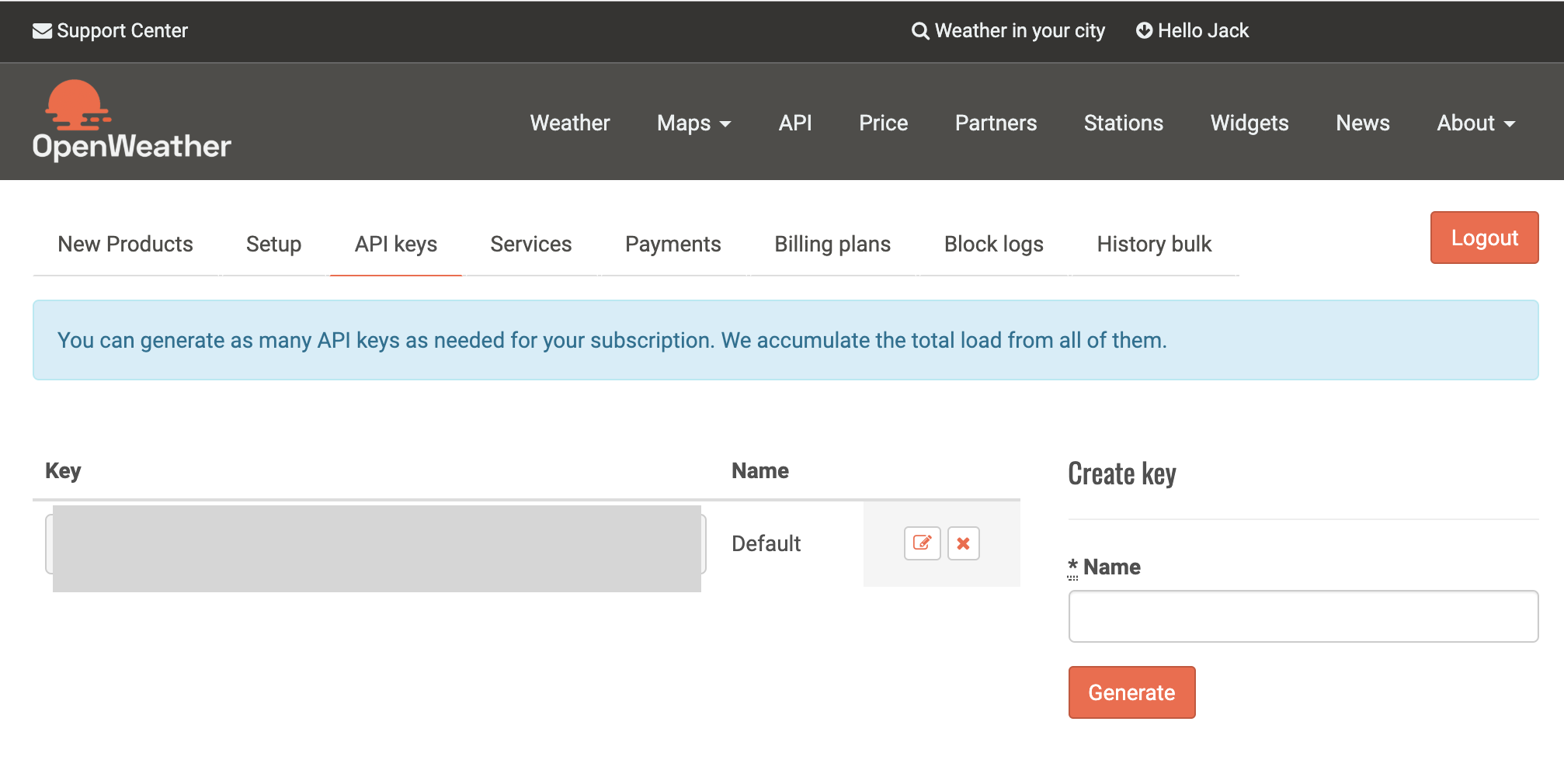Open the Stations page
This screenshot has height=784, width=1564.
1123,123
